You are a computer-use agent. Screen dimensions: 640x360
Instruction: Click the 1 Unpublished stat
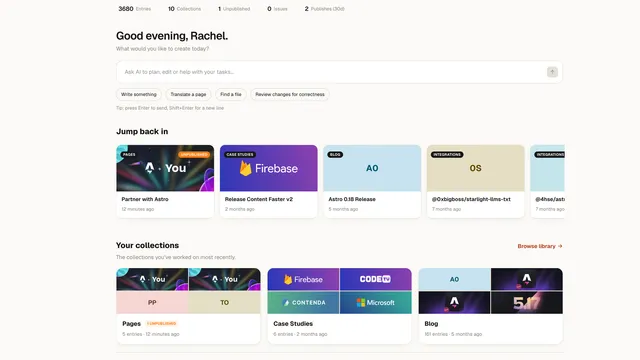click(234, 9)
